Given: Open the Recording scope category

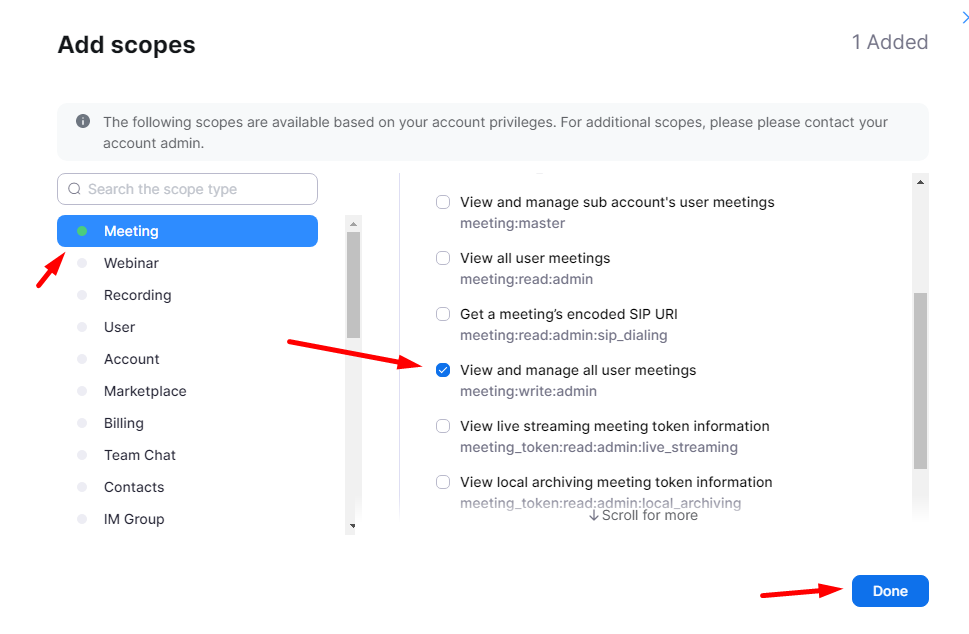Looking at the screenshot, I should tap(137, 295).
